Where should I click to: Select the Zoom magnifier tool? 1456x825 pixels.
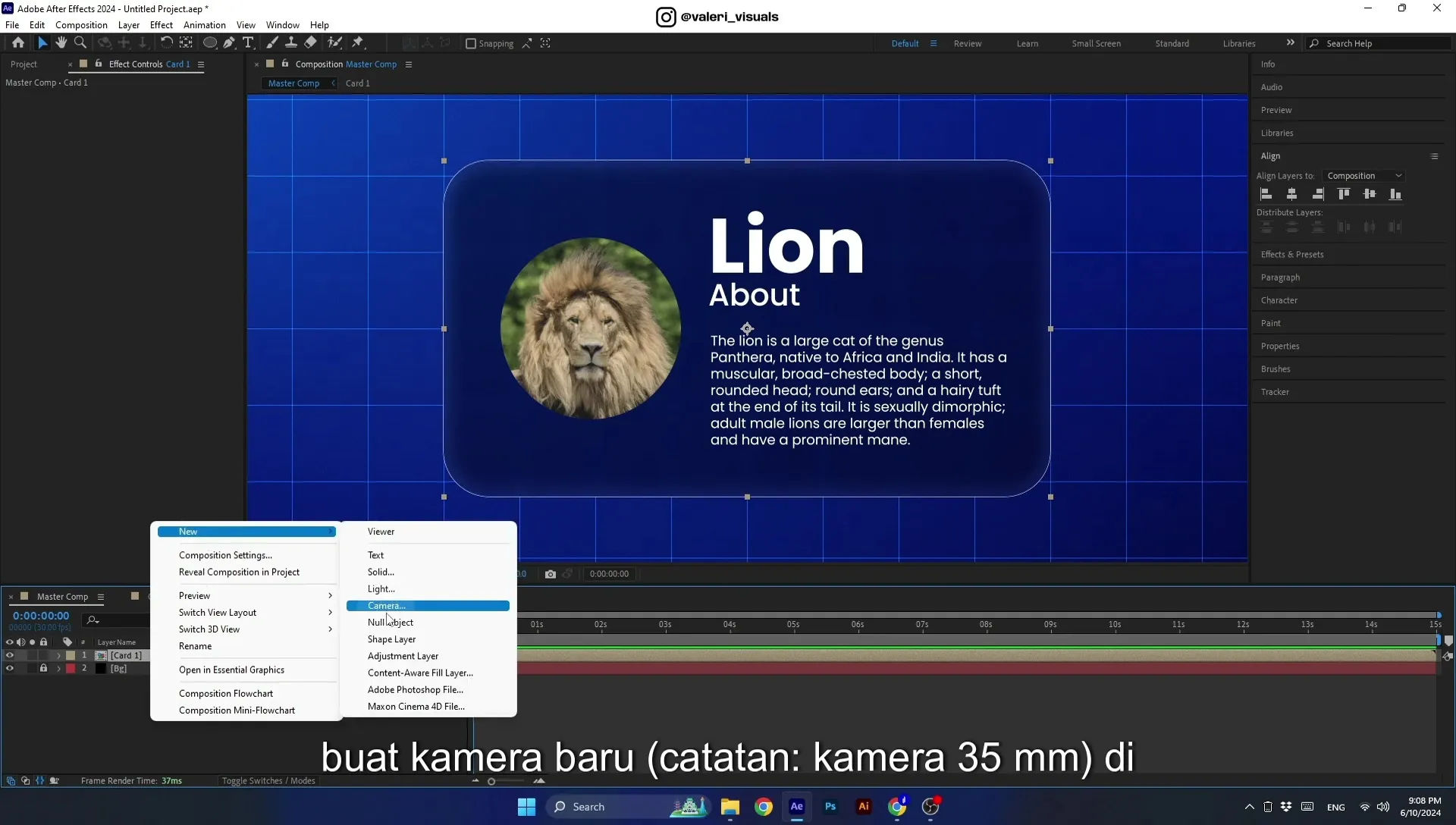pyautogui.click(x=80, y=43)
